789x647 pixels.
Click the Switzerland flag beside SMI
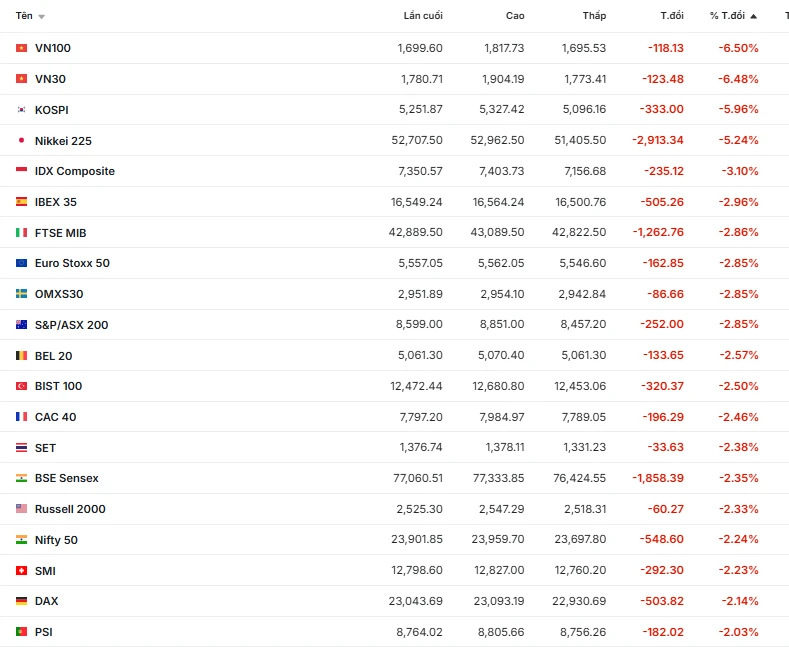coord(21,571)
